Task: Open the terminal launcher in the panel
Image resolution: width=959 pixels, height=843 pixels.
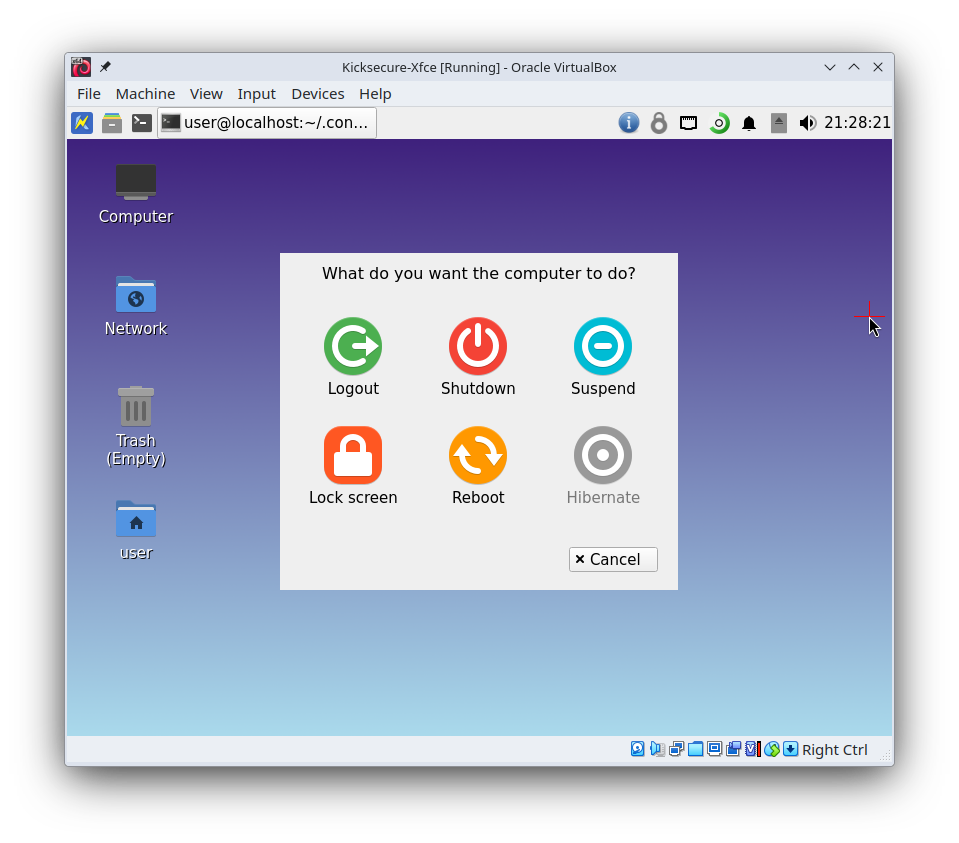Action: point(142,123)
